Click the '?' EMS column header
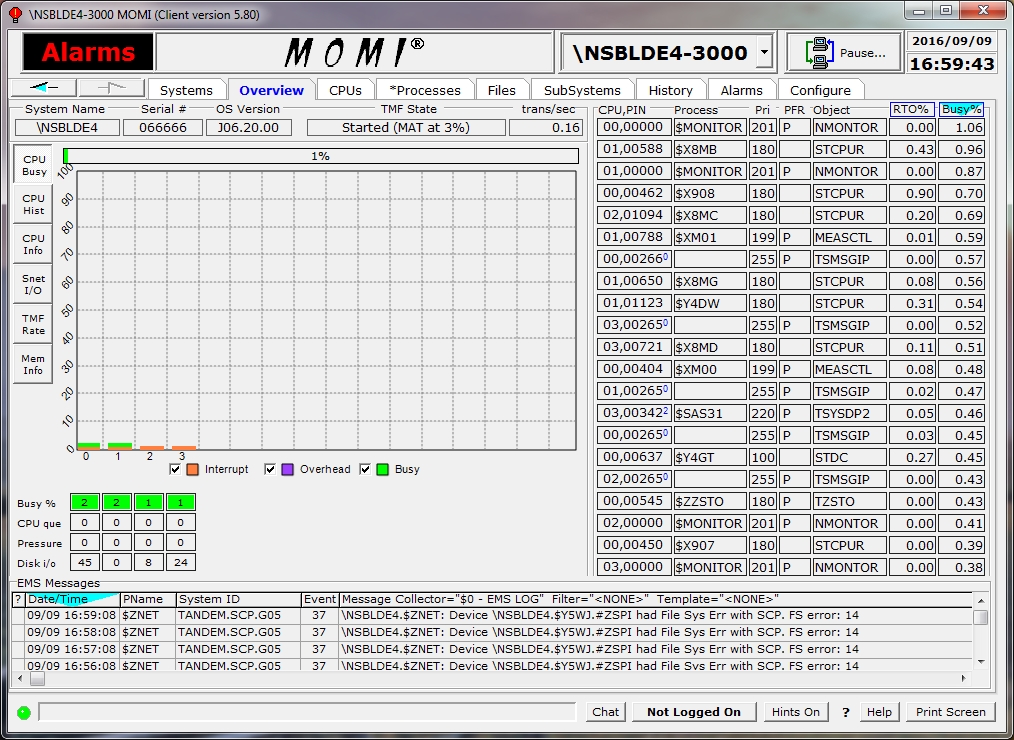Viewport: 1014px width, 740px height. coord(17,599)
